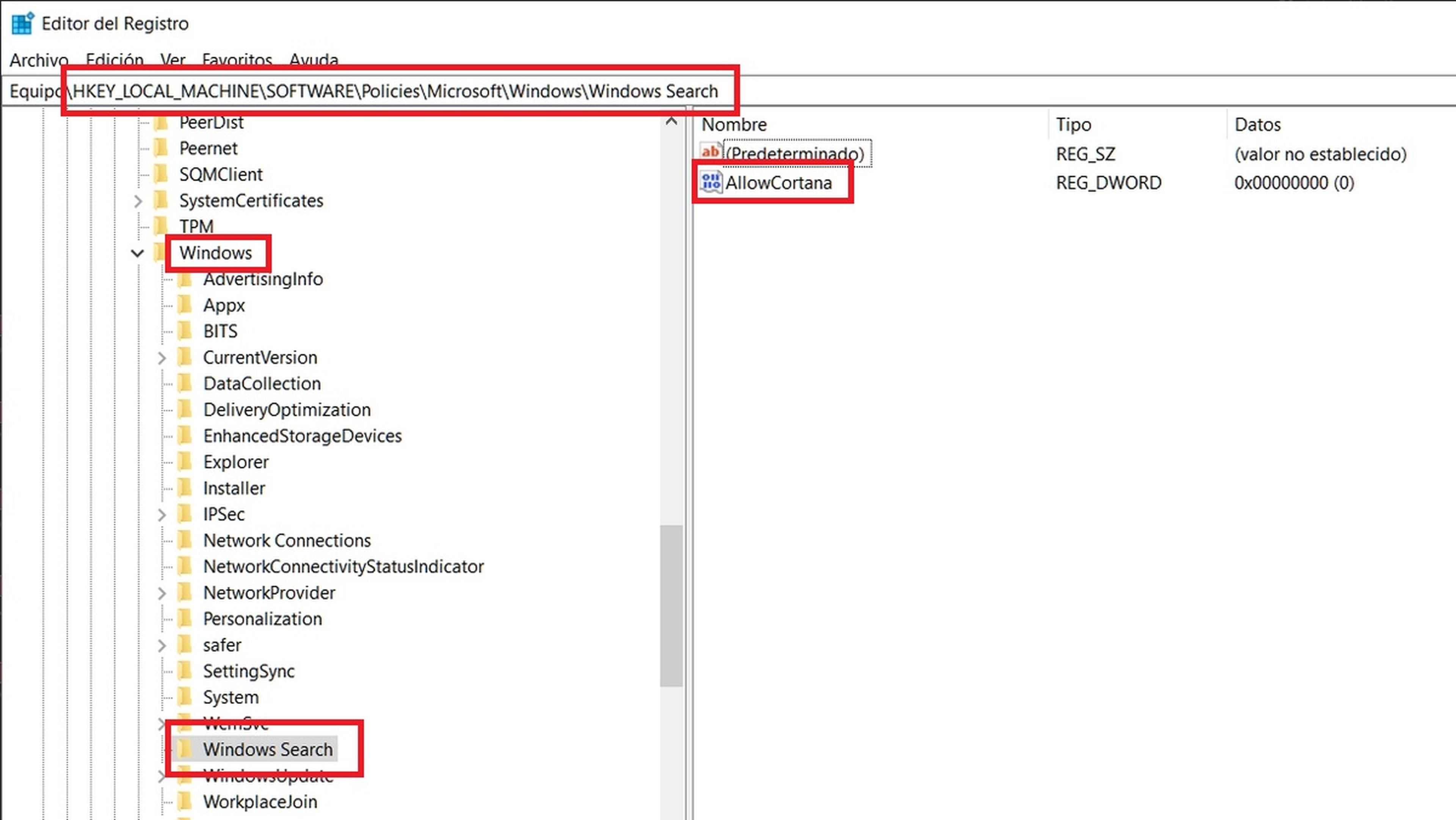1456x820 pixels.
Task: Select the Network Connections key label
Action: coord(287,541)
